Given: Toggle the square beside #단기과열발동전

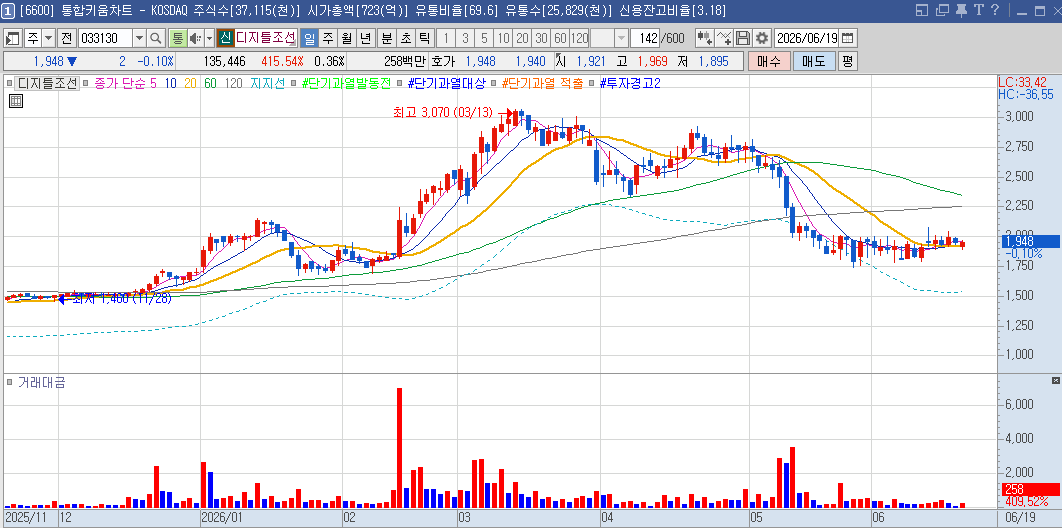Looking at the screenshot, I should tap(293, 84).
